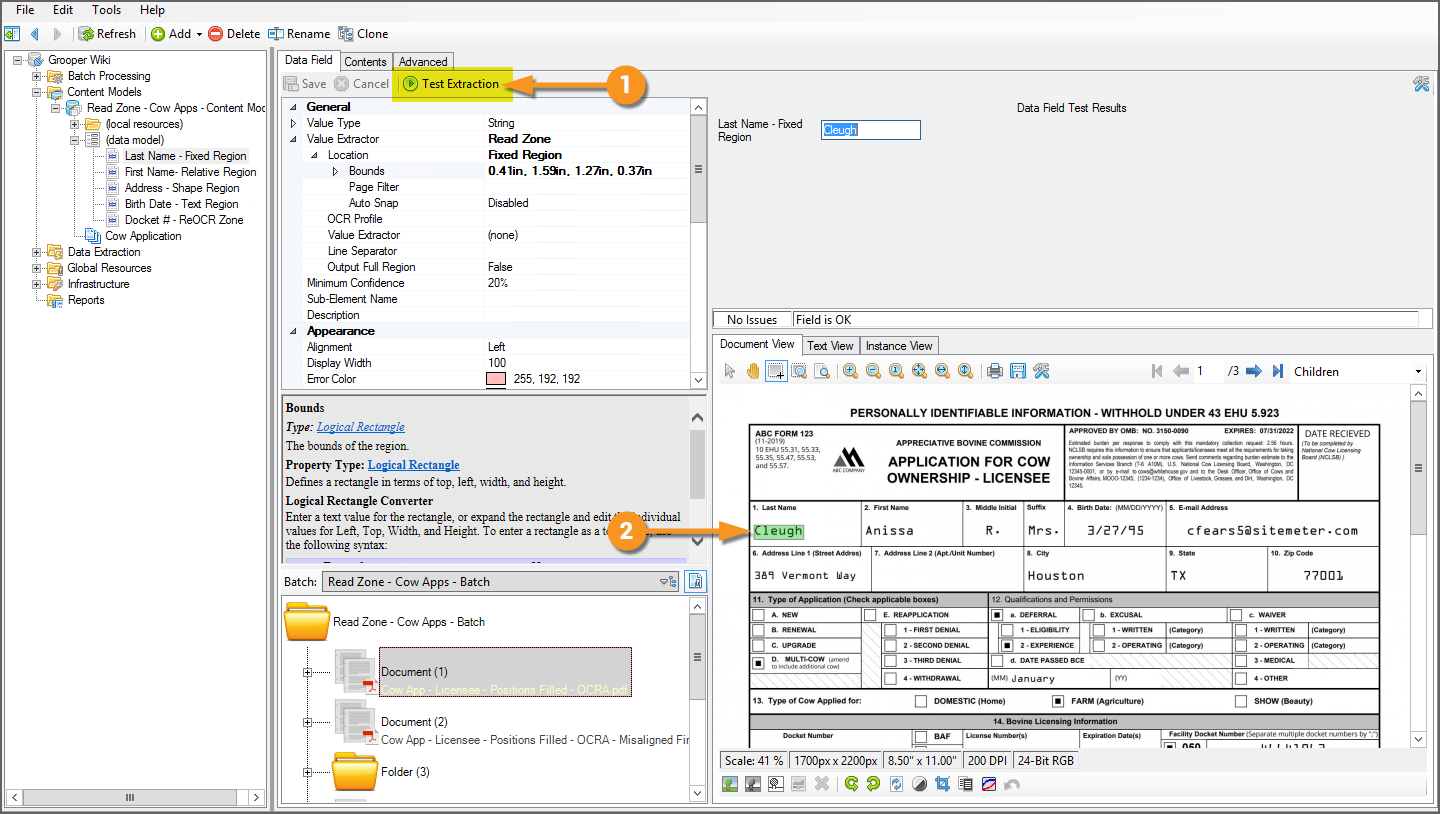Expand the Batch Processing tree node

click(37, 76)
